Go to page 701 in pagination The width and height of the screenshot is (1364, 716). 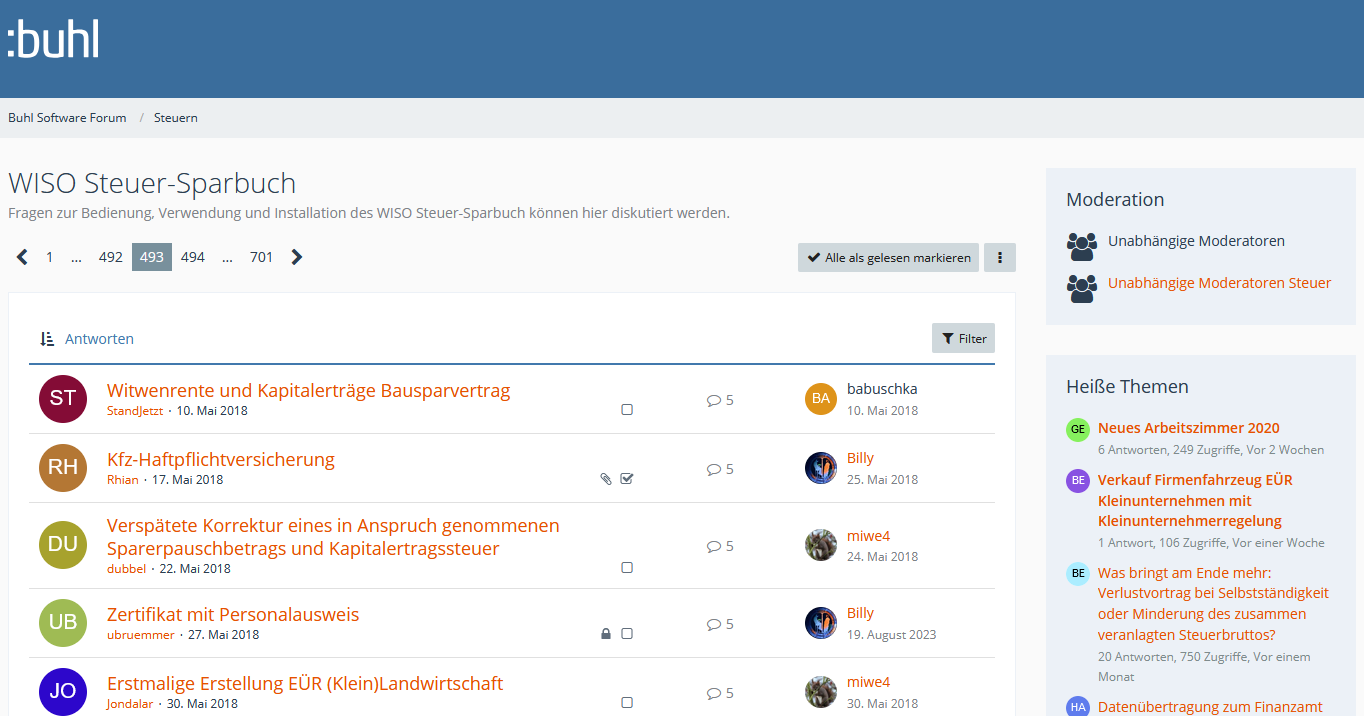[261, 257]
